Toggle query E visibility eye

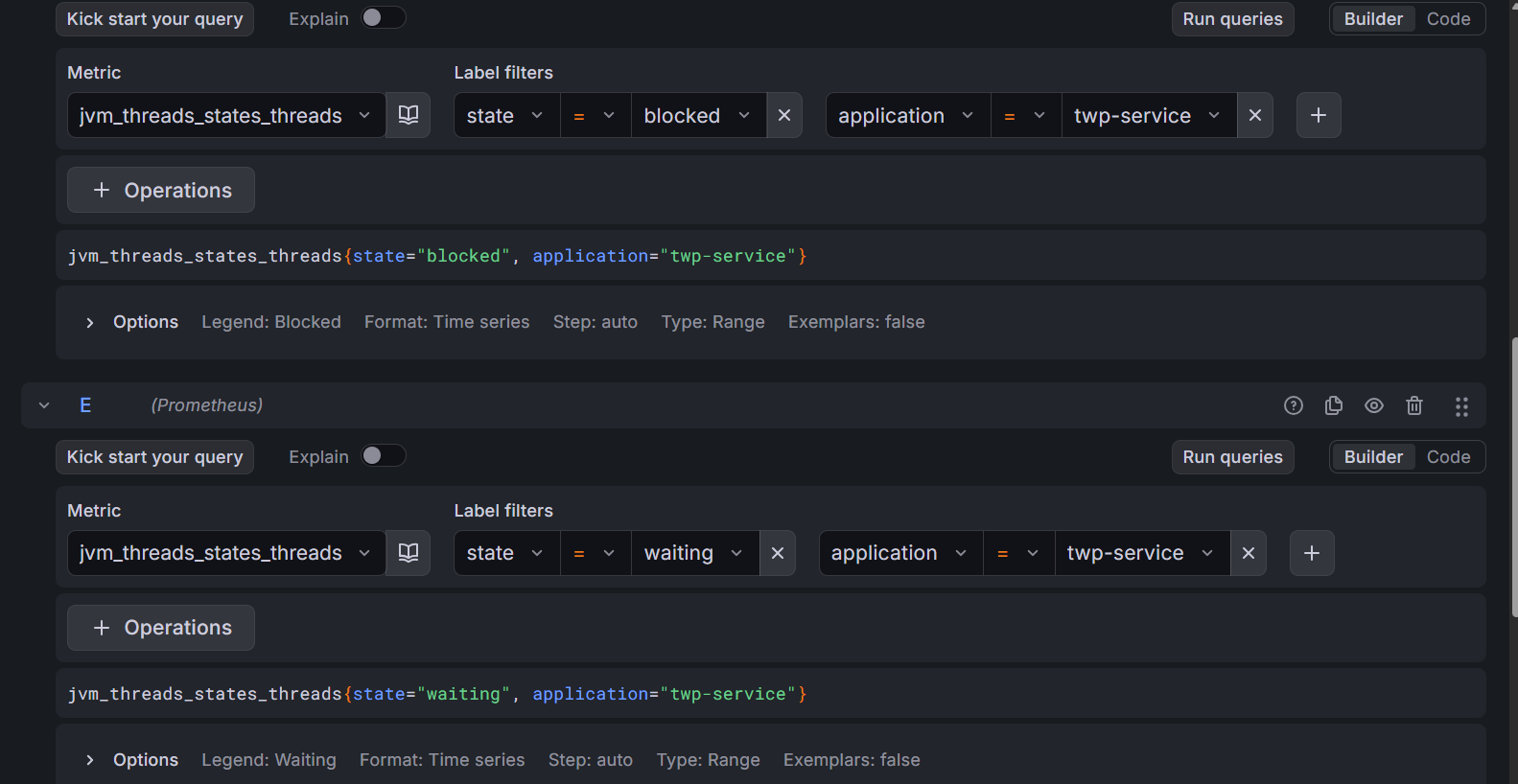coord(1374,405)
